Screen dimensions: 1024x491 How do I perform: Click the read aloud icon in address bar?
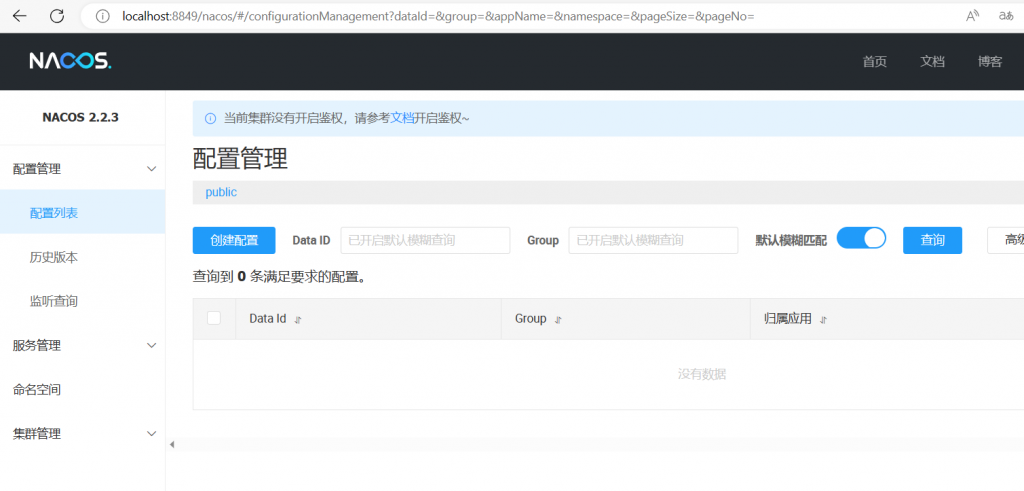point(972,16)
